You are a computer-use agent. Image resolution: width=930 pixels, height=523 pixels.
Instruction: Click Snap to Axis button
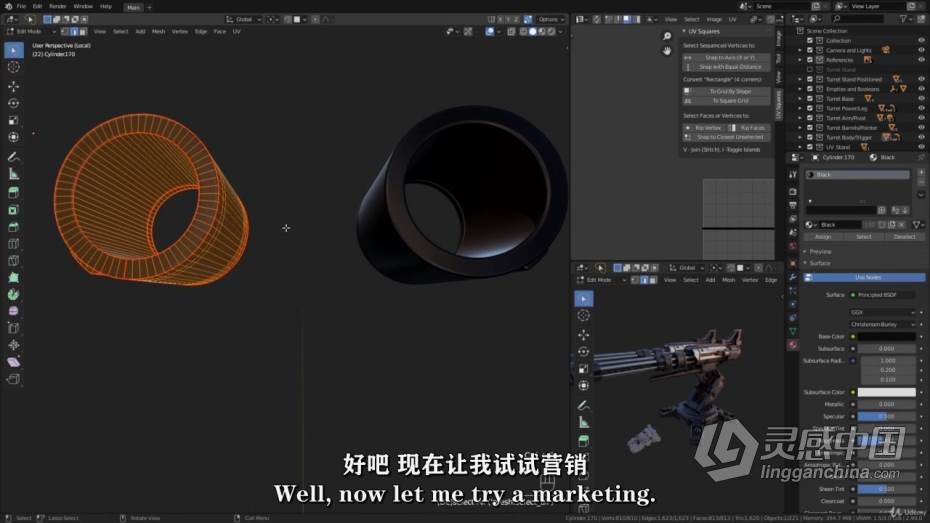[727, 58]
